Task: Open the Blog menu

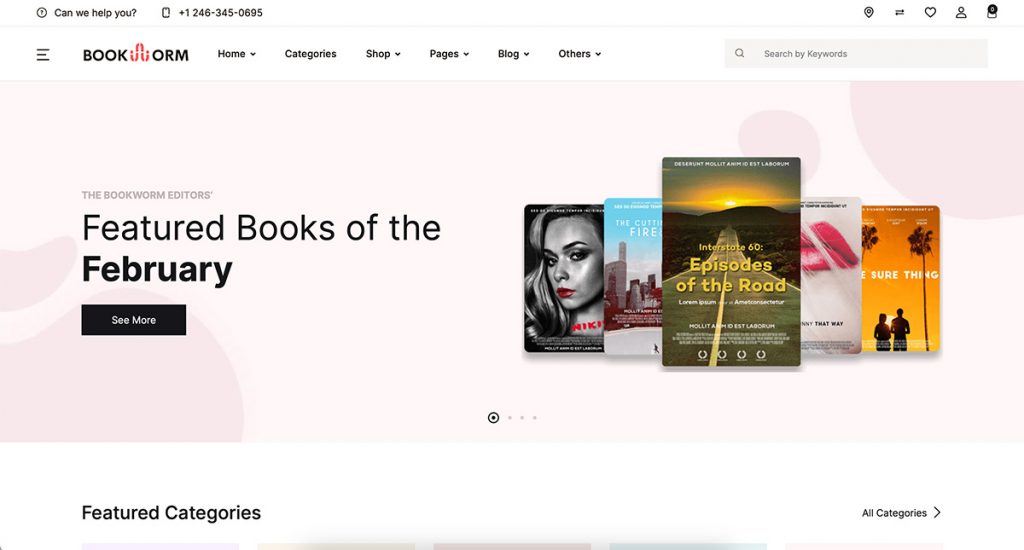Action: click(x=513, y=54)
